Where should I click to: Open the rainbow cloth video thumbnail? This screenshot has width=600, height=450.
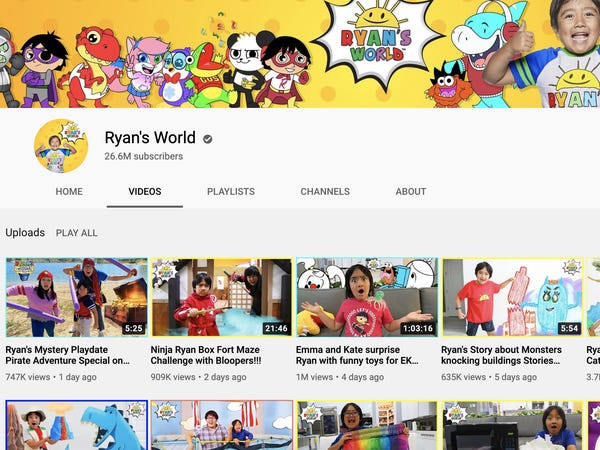367,425
